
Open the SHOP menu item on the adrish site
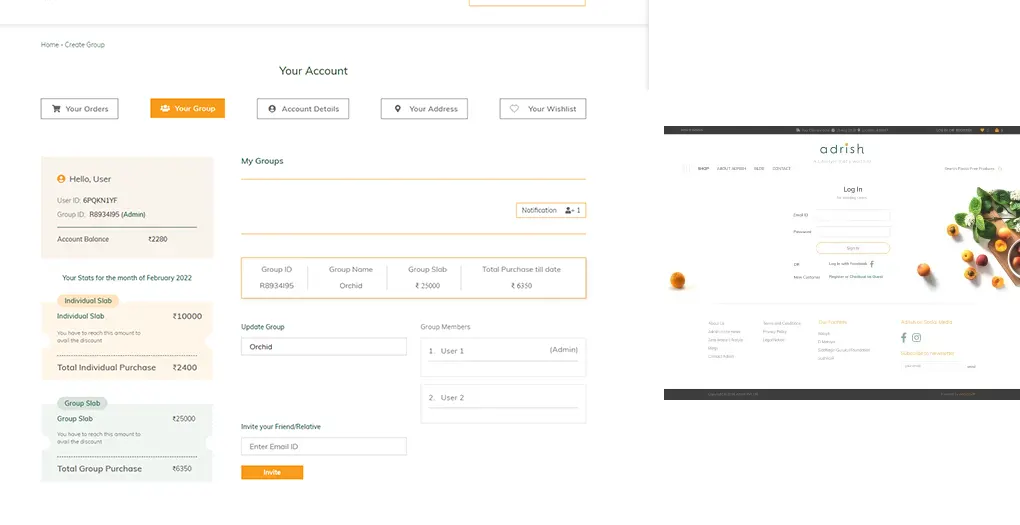click(x=703, y=169)
